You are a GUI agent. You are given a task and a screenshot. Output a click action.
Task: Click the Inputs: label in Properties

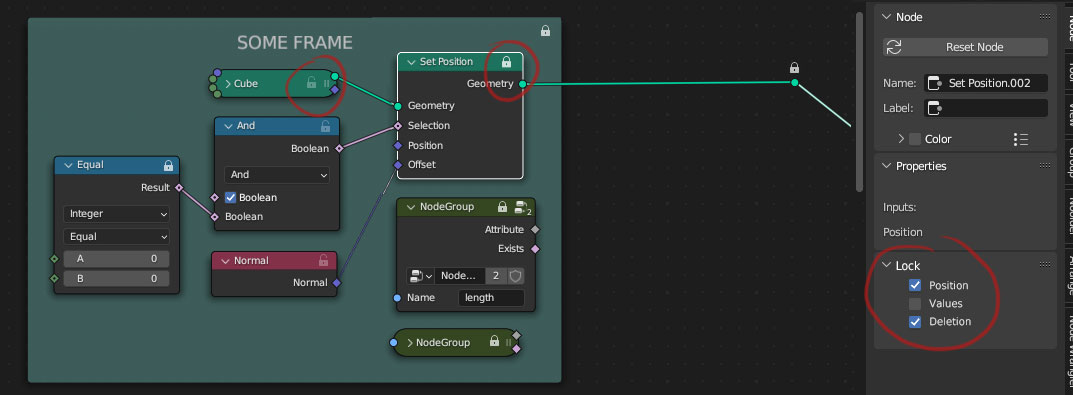coord(899,207)
